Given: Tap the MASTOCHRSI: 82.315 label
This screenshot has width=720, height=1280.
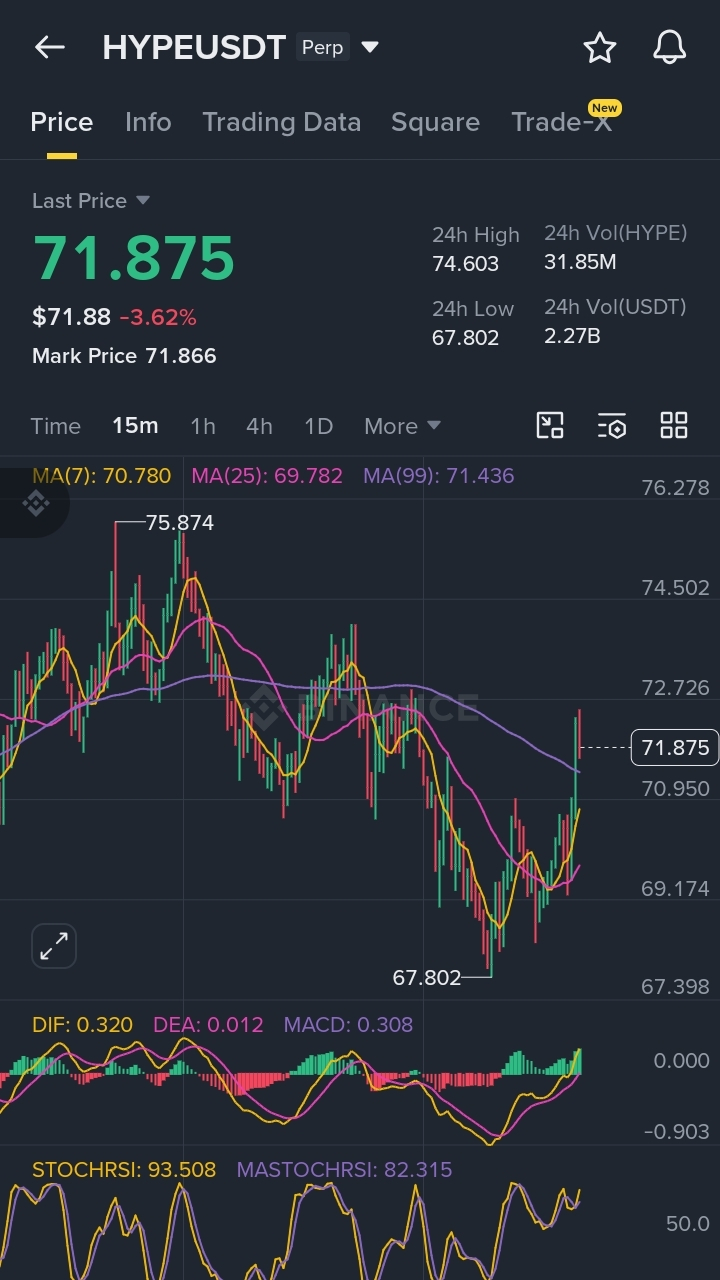Looking at the screenshot, I should pyautogui.click(x=344, y=1170).
